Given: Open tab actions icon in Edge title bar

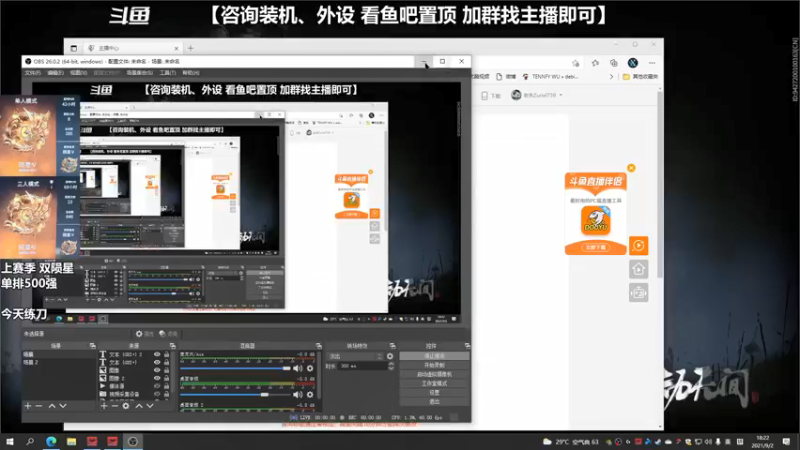Looking at the screenshot, I should 73,48.
